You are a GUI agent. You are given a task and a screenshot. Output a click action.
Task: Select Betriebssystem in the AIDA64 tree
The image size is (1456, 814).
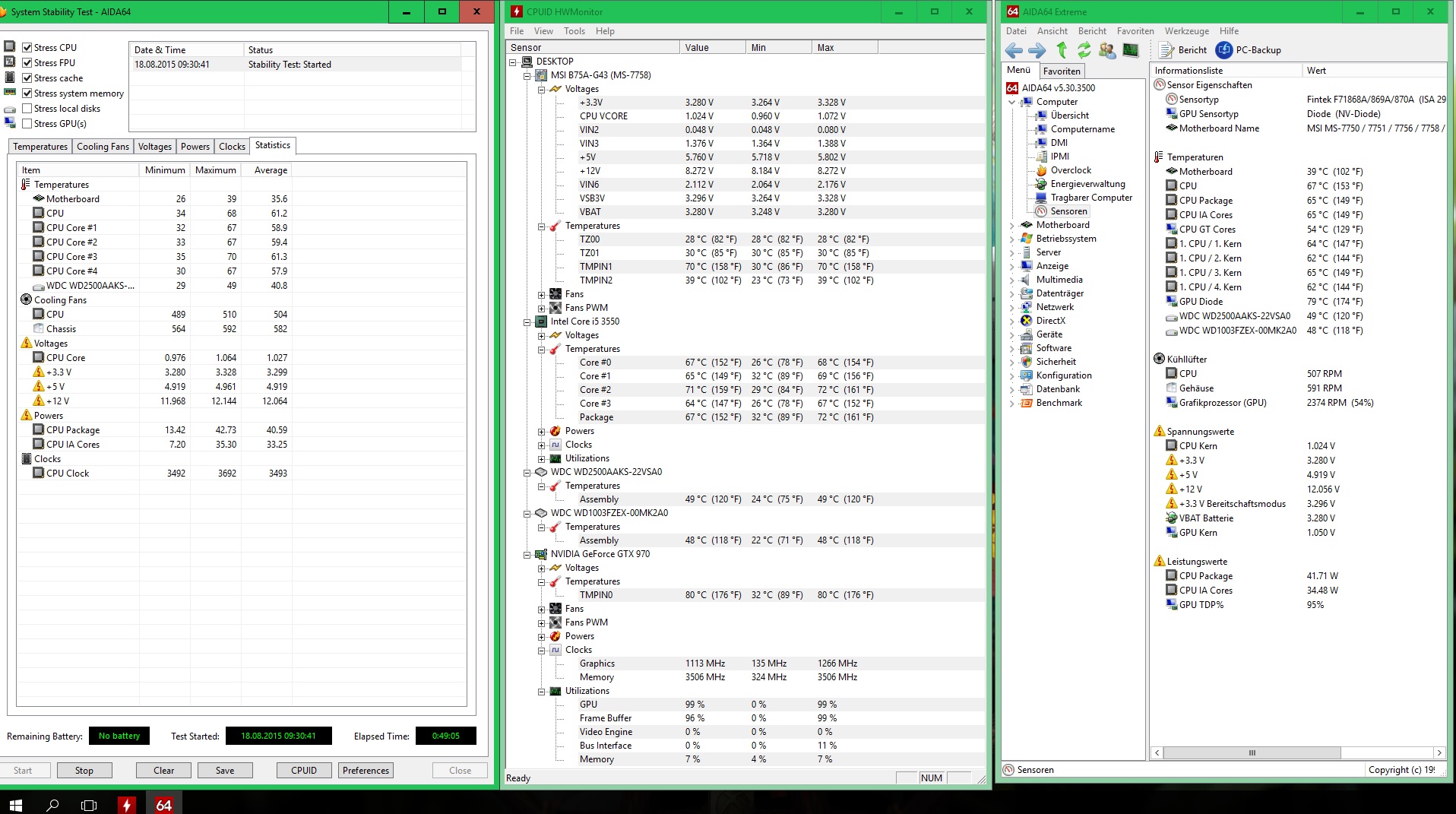[x=1065, y=239]
